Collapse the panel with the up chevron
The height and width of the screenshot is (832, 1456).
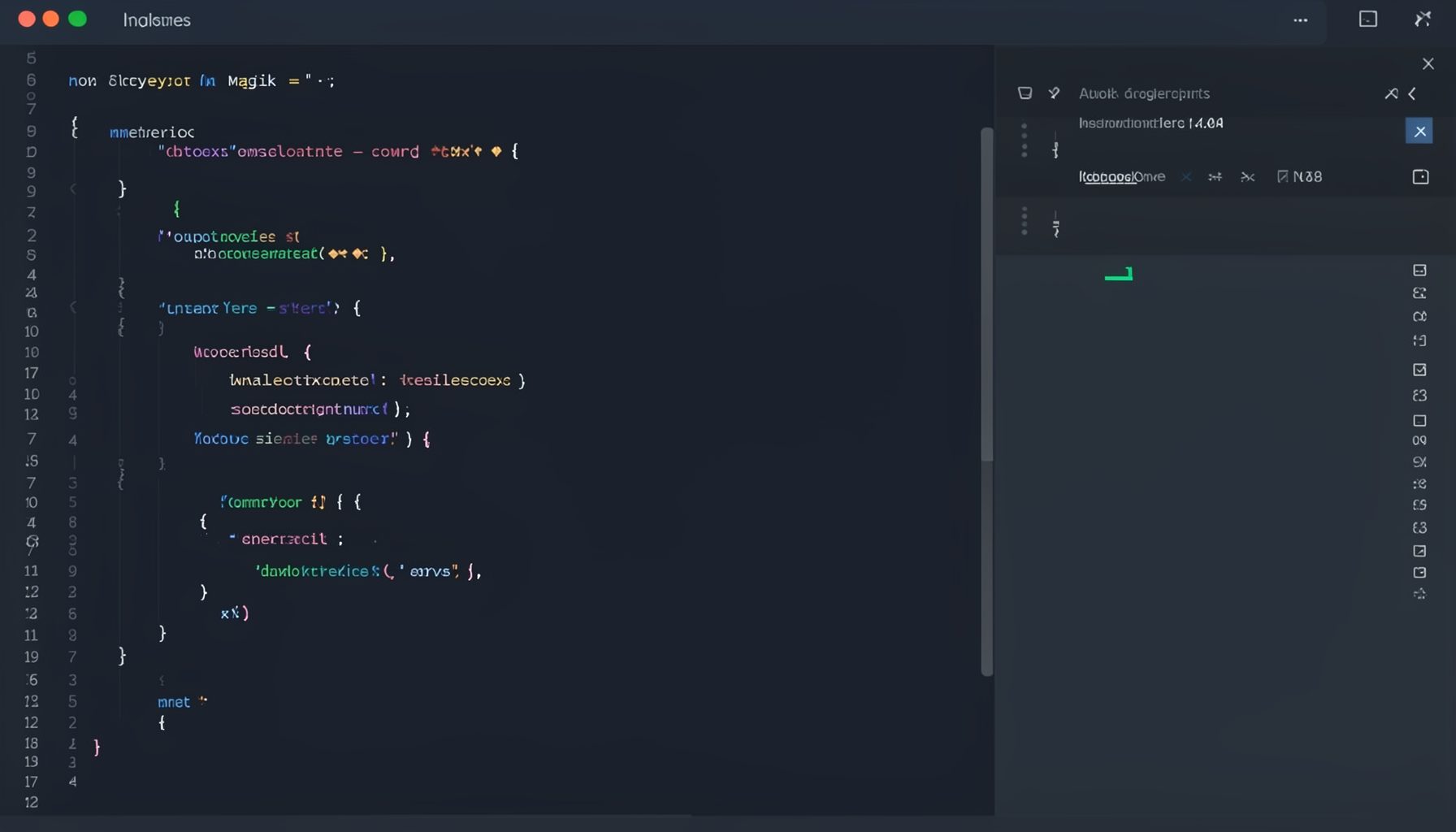pos(1391,94)
